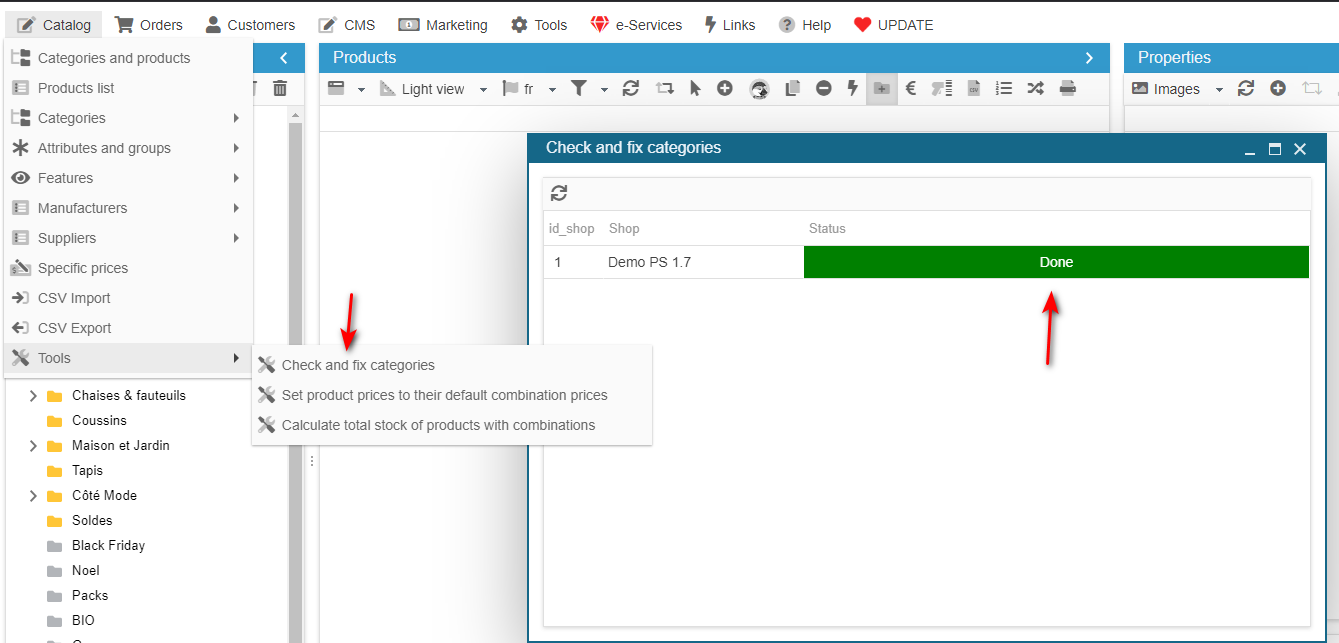
Task: Click the trash icon in categories panel
Action: tap(280, 89)
